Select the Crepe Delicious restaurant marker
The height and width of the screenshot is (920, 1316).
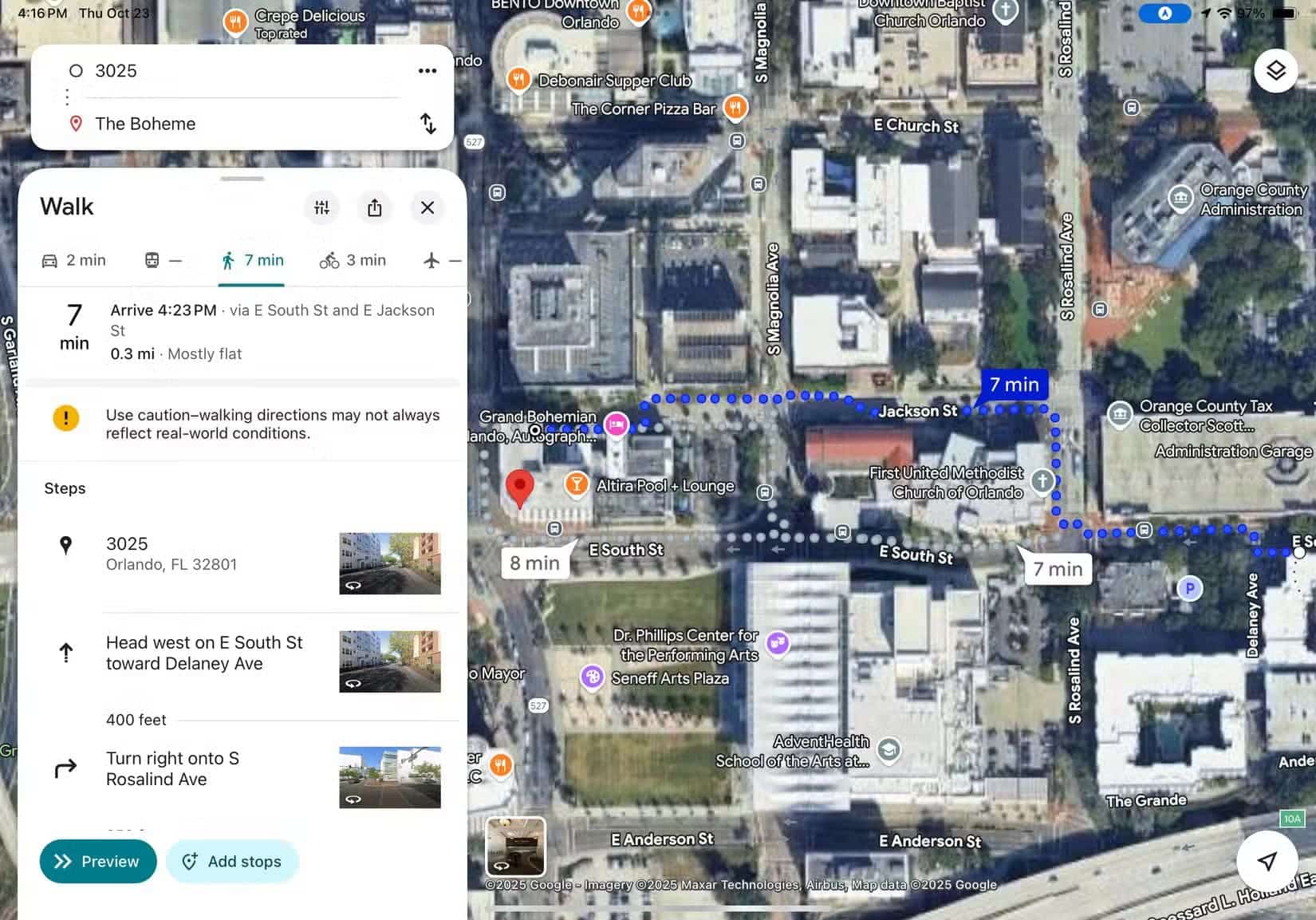235,22
